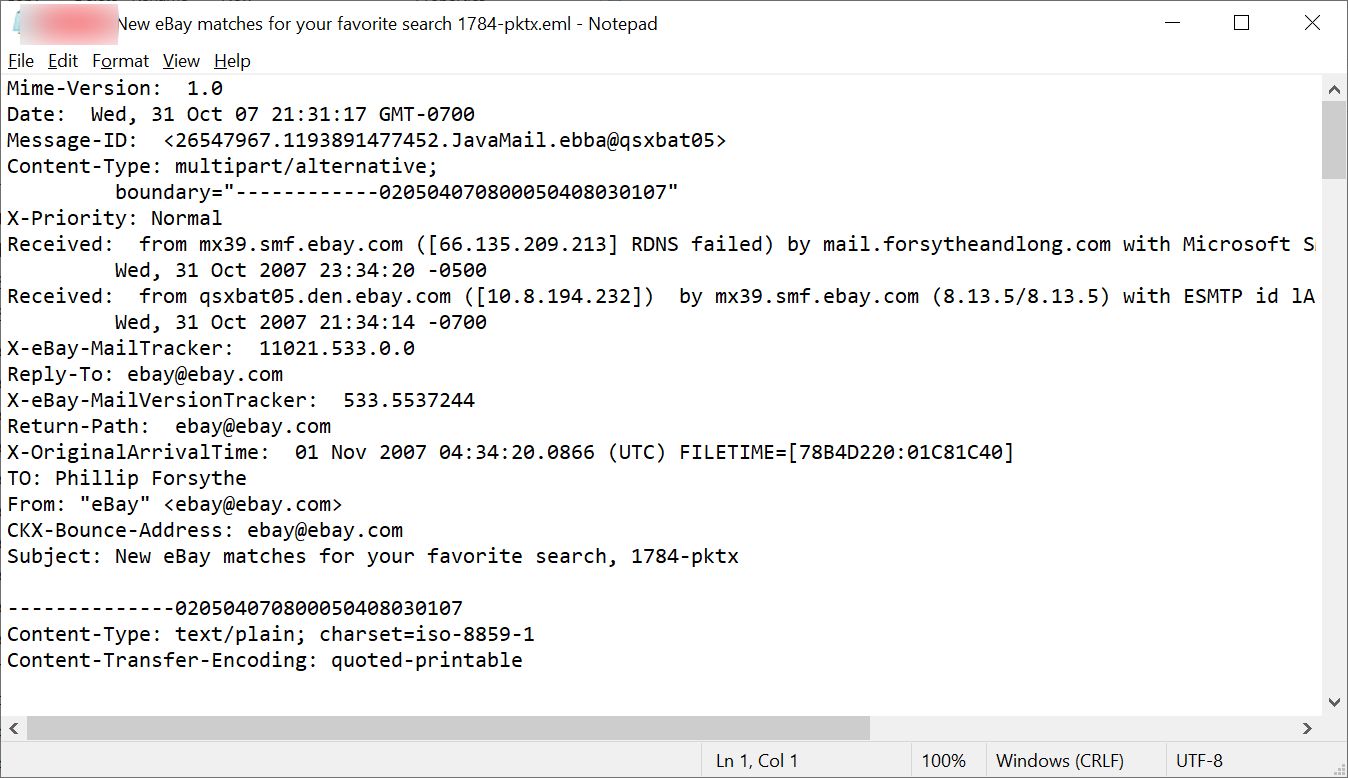Minimize the Notepad window
Image resolution: width=1348 pixels, height=778 pixels.
pyautogui.click(x=1171, y=23)
